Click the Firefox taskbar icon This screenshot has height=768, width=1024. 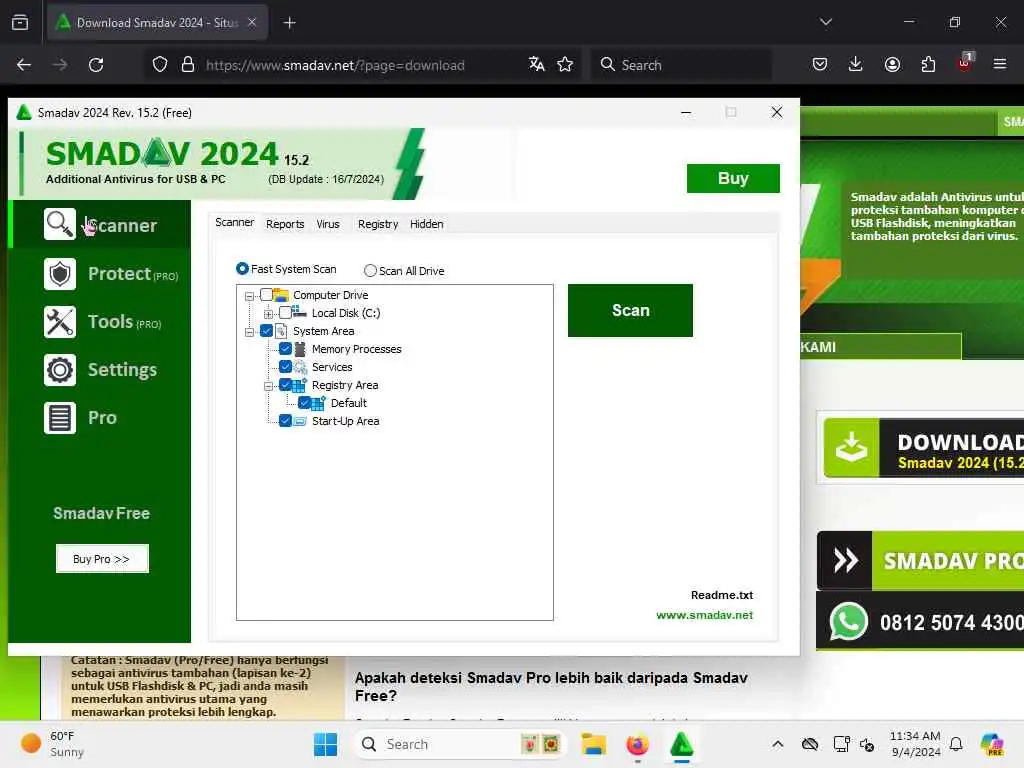(x=637, y=744)
